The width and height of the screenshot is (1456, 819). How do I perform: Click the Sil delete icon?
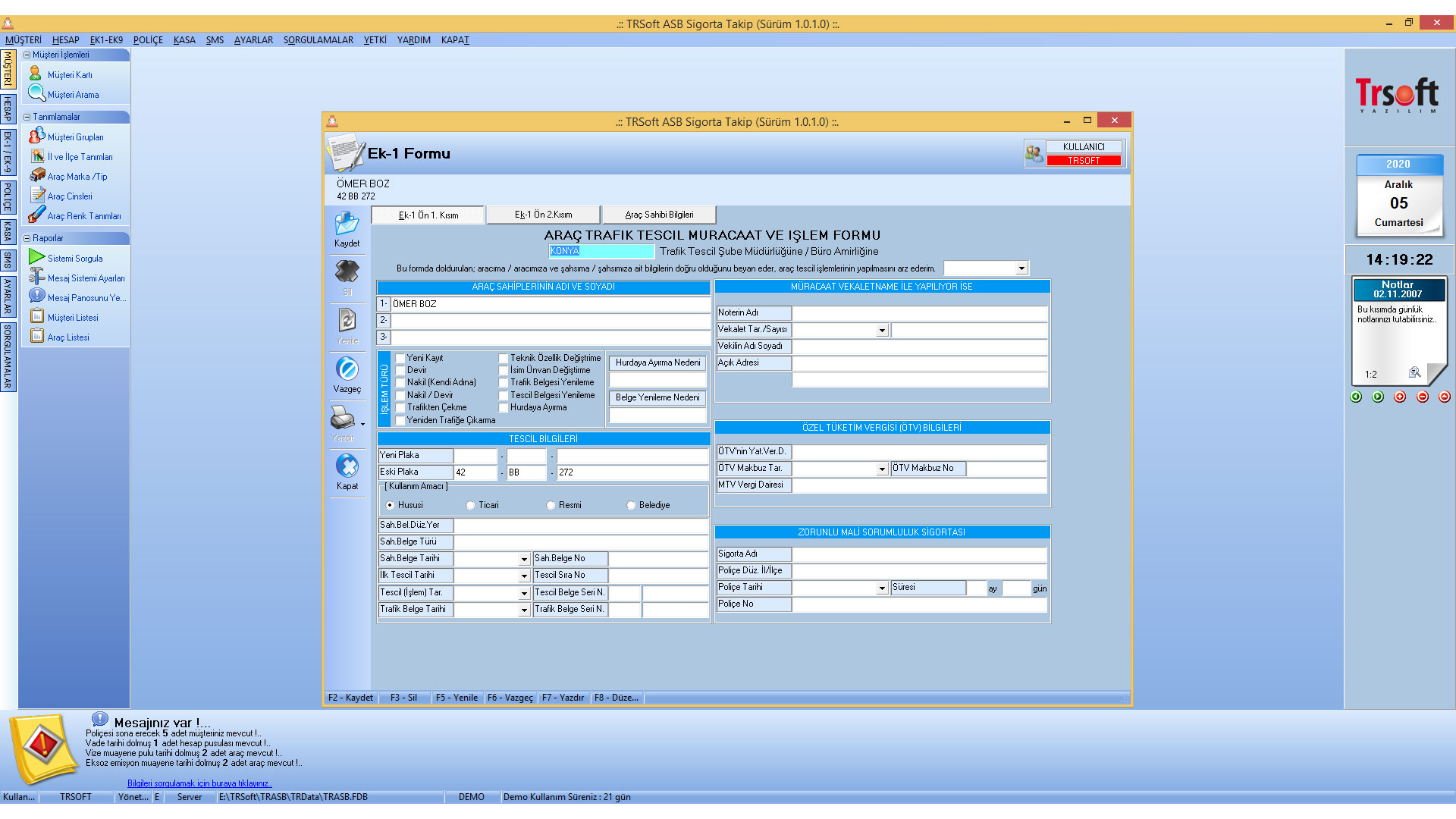(347, 271)
